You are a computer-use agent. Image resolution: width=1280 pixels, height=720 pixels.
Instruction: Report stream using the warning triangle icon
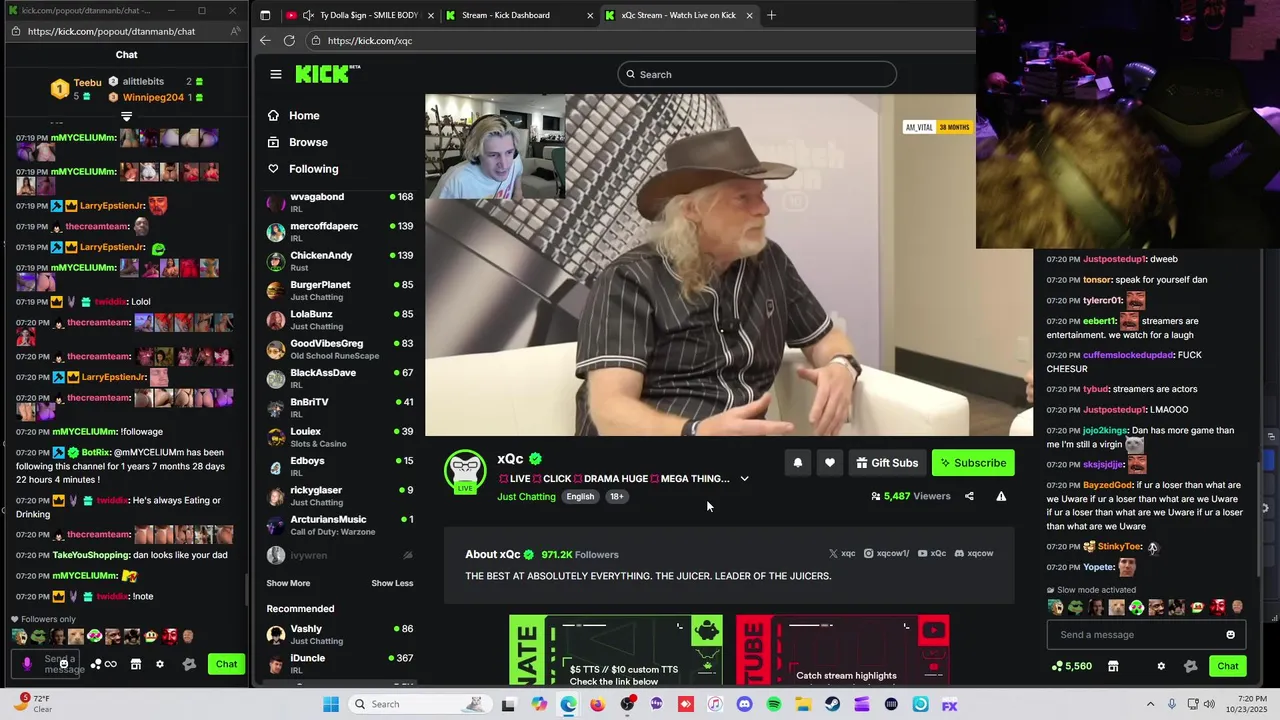pos(1001,496)
